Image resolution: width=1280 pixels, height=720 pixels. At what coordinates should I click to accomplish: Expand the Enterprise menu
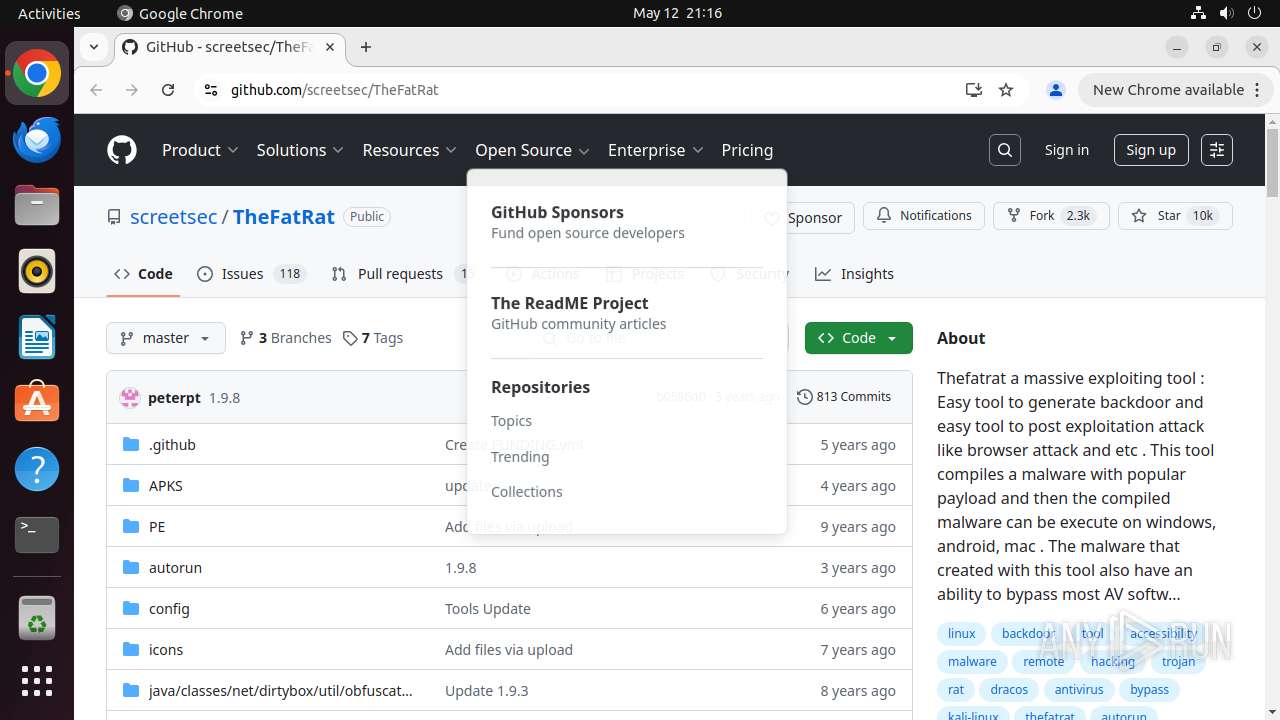(x=656, y=150)
